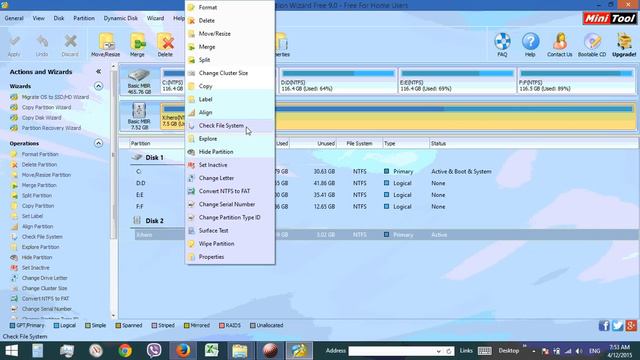Click the Windows Start button
The width and height of the screenshot is (640, 360).
(x=11, y=351)
